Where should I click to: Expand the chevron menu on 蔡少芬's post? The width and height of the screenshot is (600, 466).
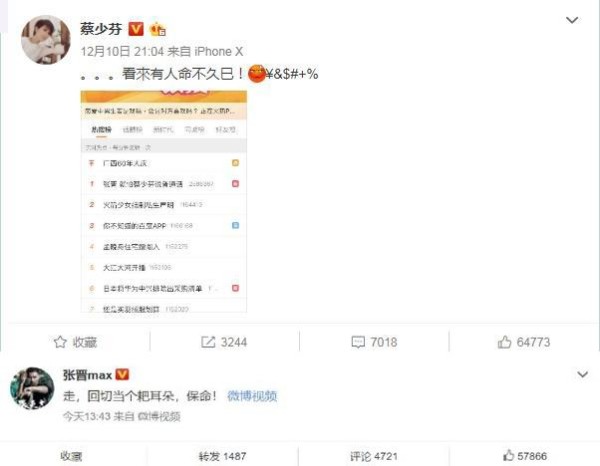572,20
